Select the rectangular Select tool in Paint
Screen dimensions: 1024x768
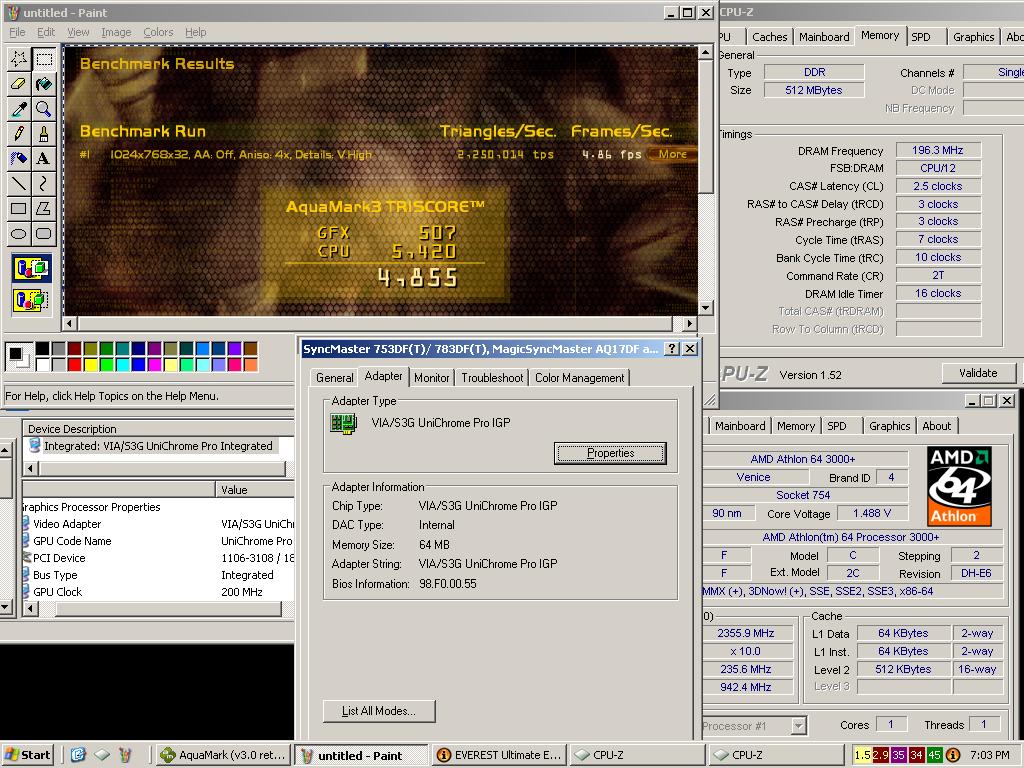coord(44,59)
